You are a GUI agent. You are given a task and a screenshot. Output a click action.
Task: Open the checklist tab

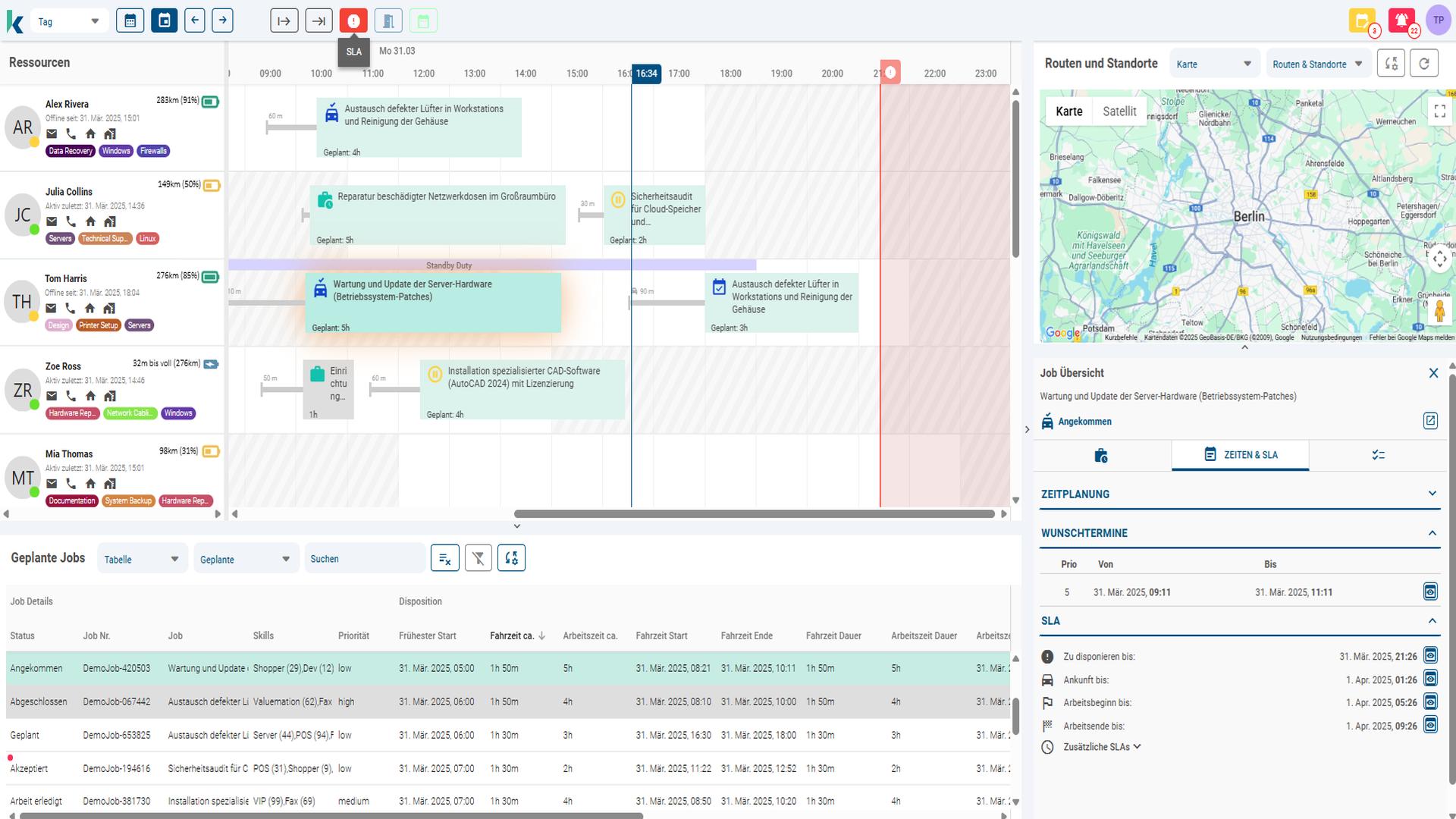[1378, 455]
